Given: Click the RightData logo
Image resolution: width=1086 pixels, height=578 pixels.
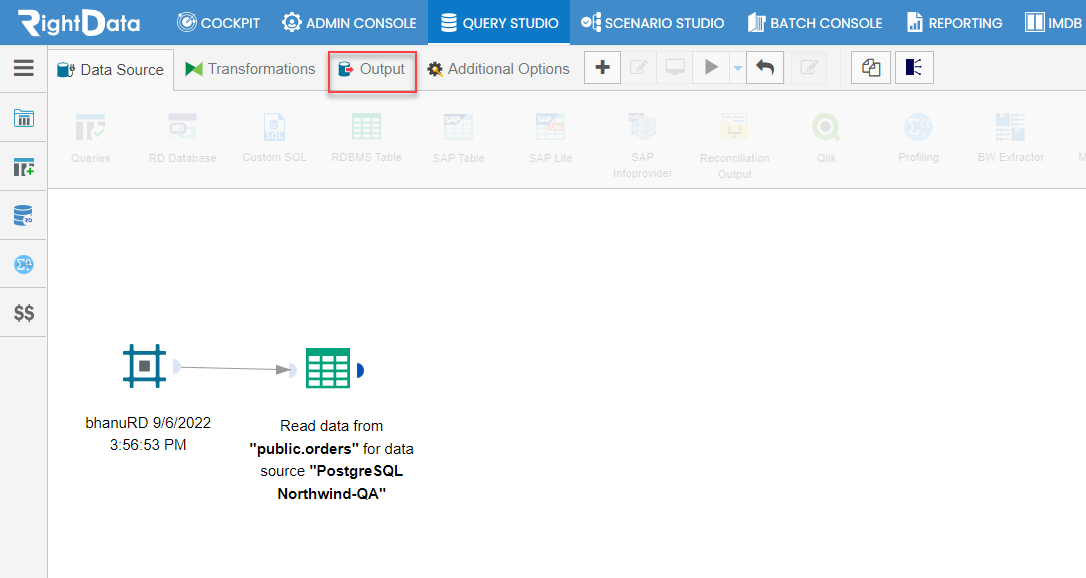Looking at the screenshot, I should (79, 23).
